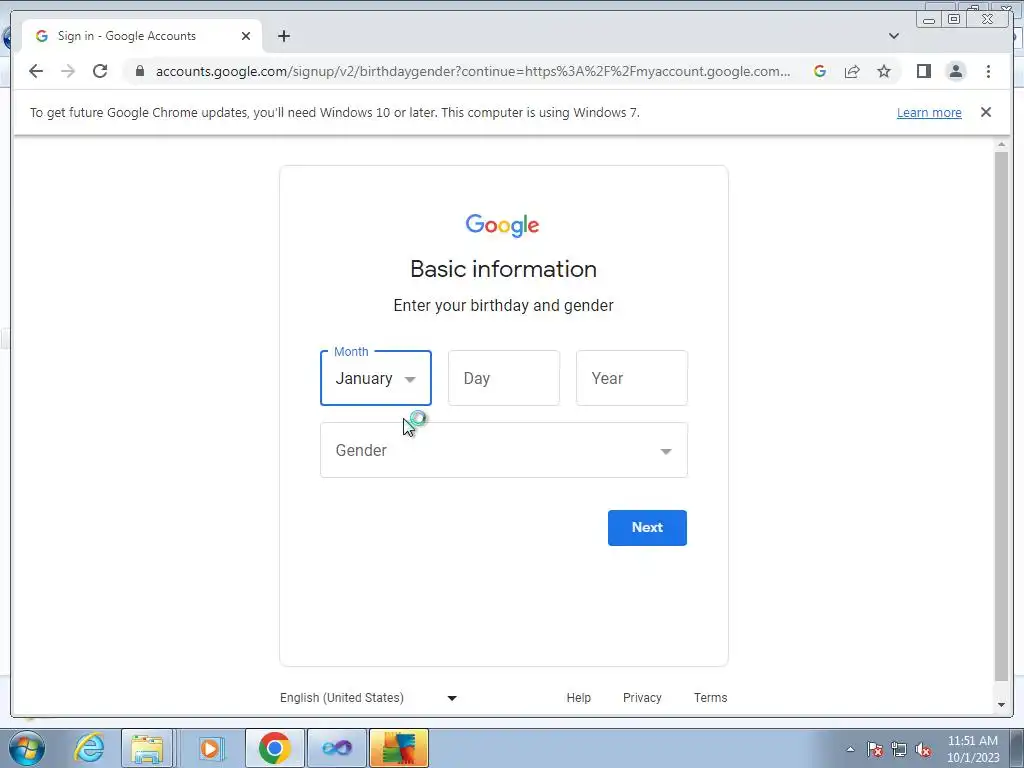Image resolution: width=1024 pixels, height=768 pixels.
Task: Click the Action Center flag tray icon
Action: click(875, 749)
